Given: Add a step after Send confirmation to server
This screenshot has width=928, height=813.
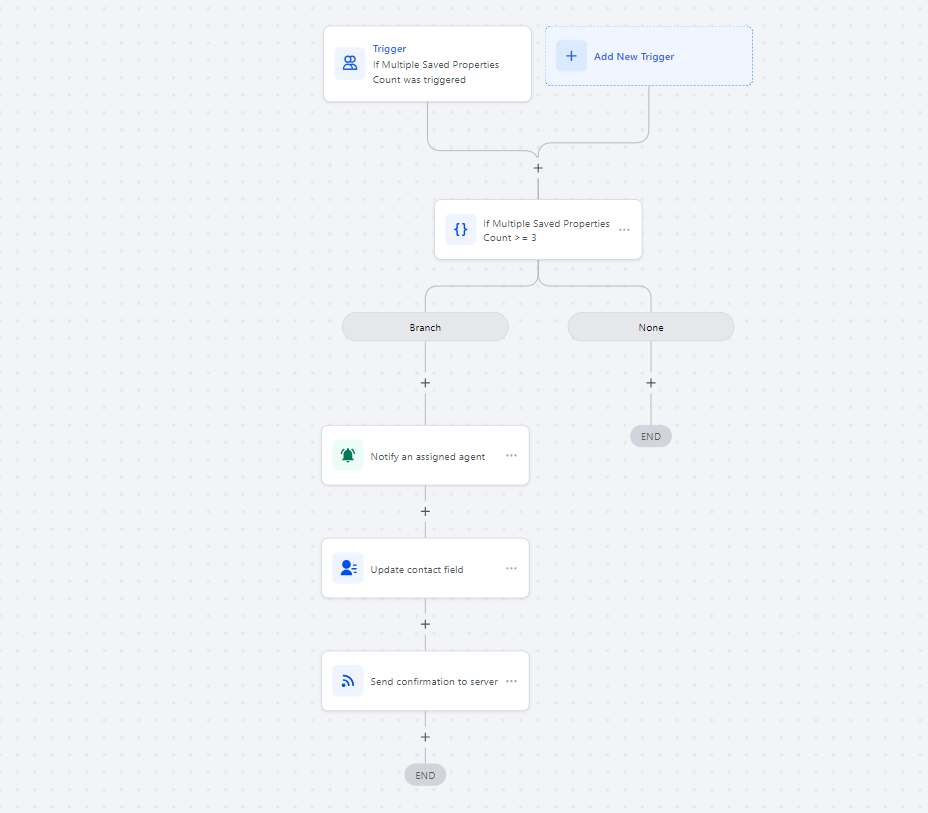Looking at the screenshot, I should (425, 737).
